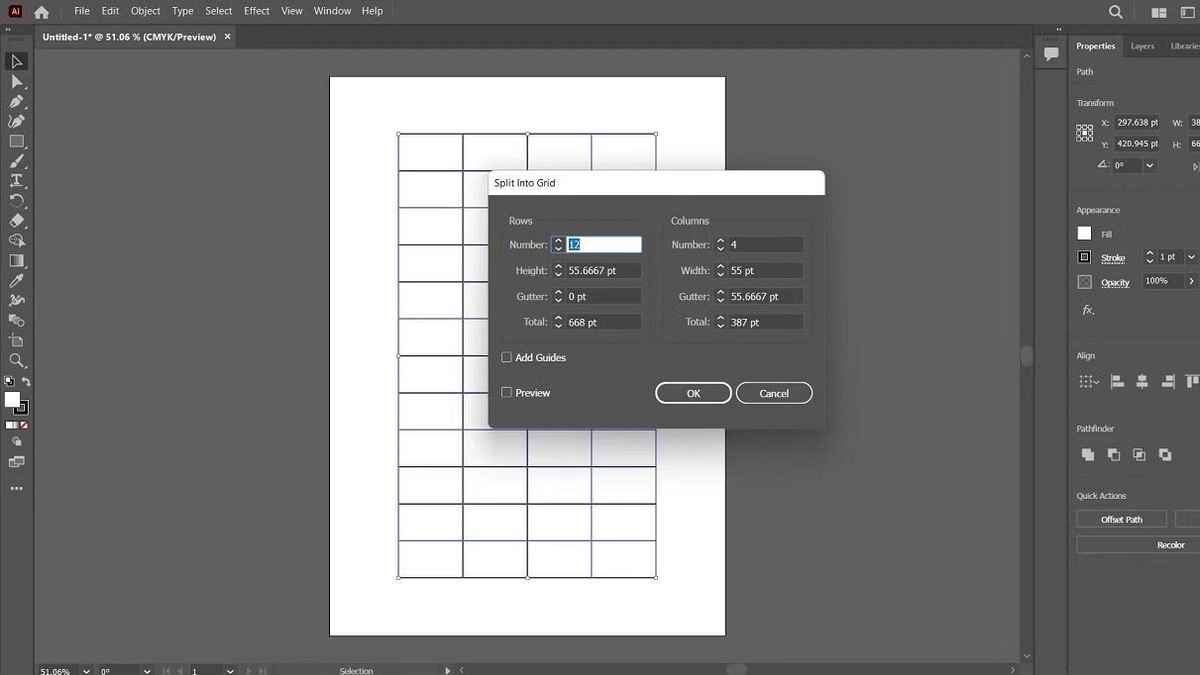Viewport: 1200px width, 675px height.
Task: Apply Horizontal Align Left
Action: (1117, 381)
